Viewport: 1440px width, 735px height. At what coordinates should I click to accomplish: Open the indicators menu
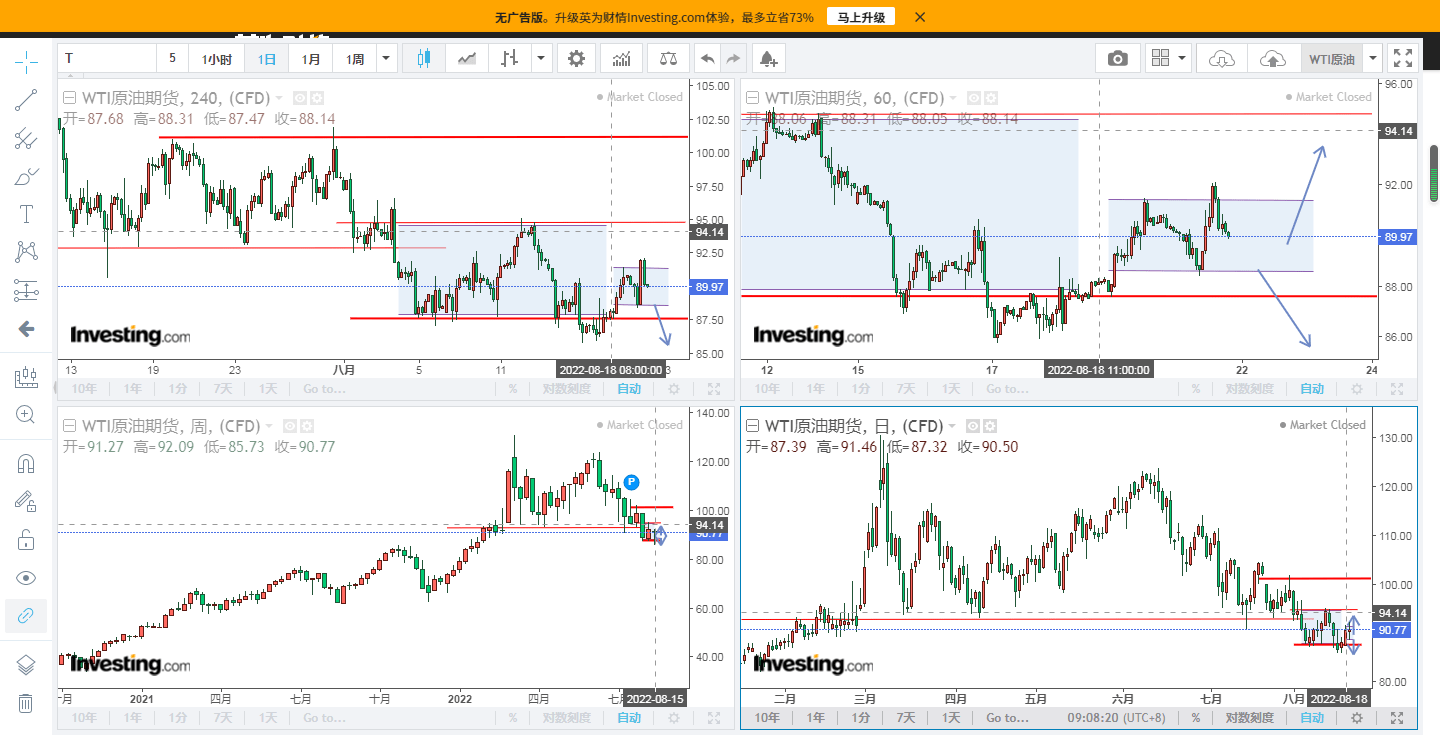click(622, 59)
